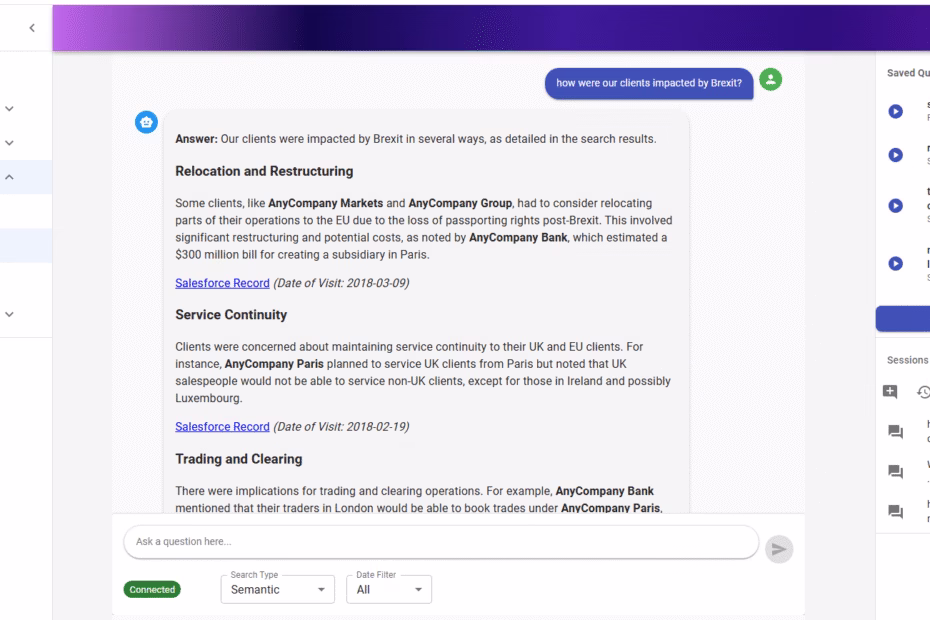Click the blue chatbot avatar icon
The image size is (930, 620).
pyautogui.click(x=147, y=122)
